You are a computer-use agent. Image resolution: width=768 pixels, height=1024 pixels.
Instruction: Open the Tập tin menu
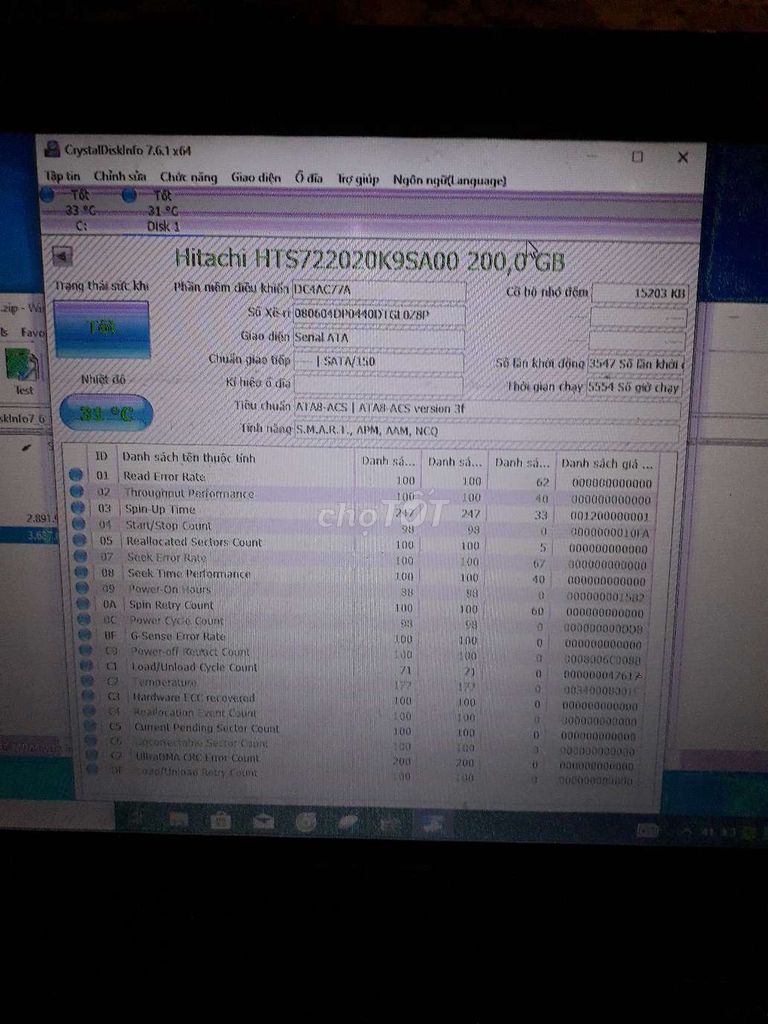(x=63, y=176)
